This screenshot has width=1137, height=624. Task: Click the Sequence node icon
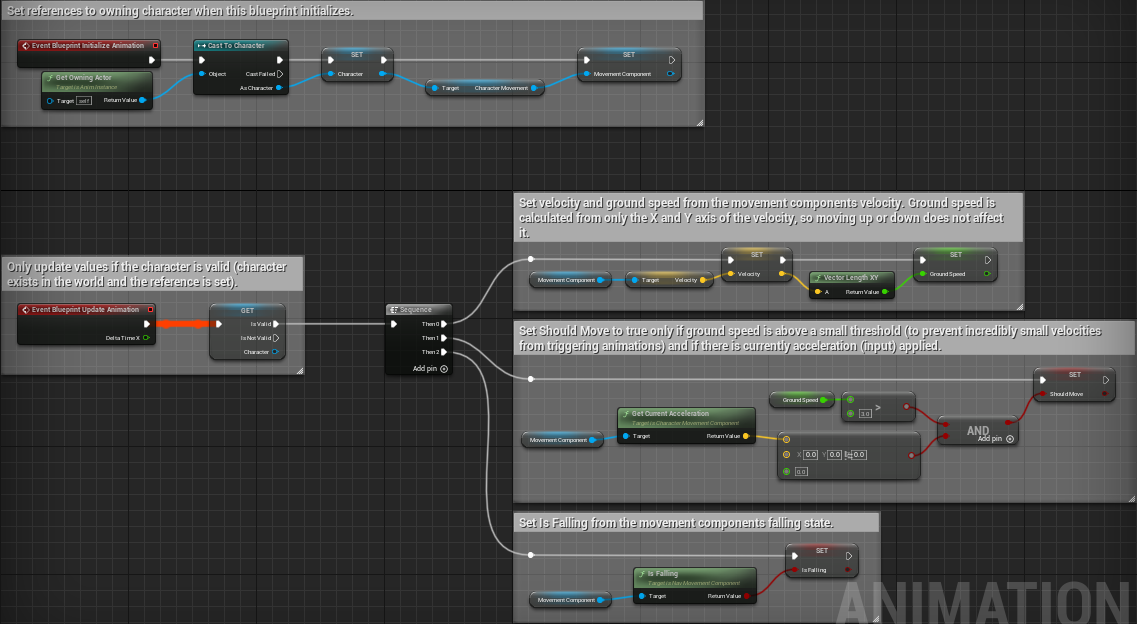point(394,309)
